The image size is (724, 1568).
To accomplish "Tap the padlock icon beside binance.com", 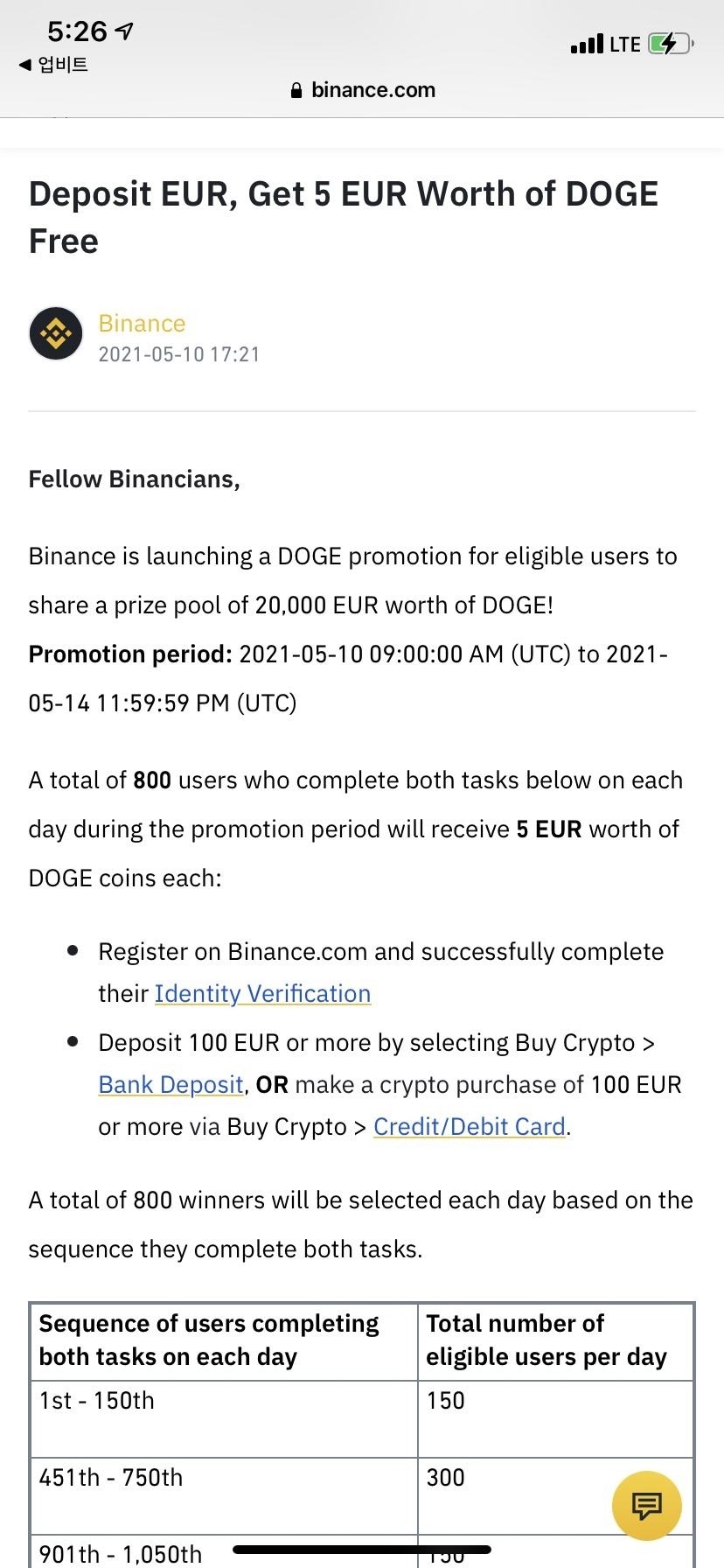I will pos(296,90).
